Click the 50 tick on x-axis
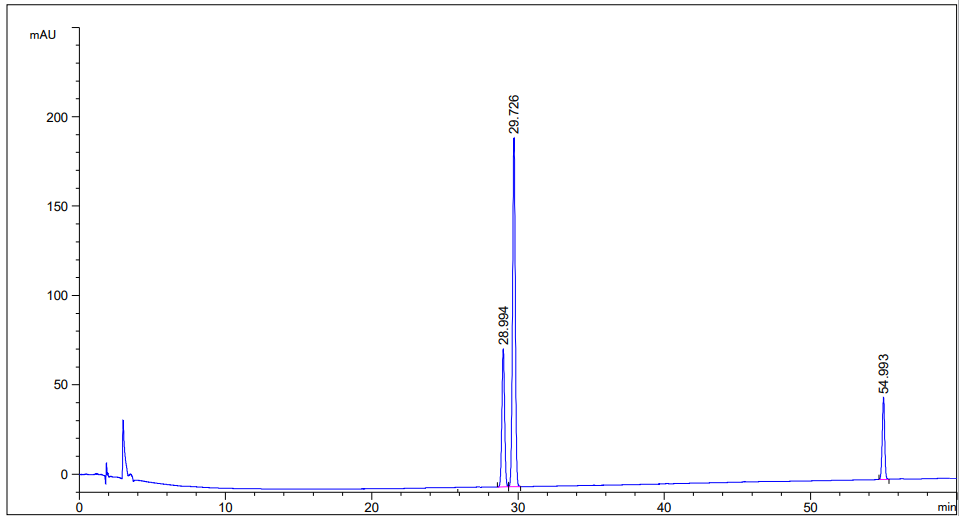 [809, 507]
